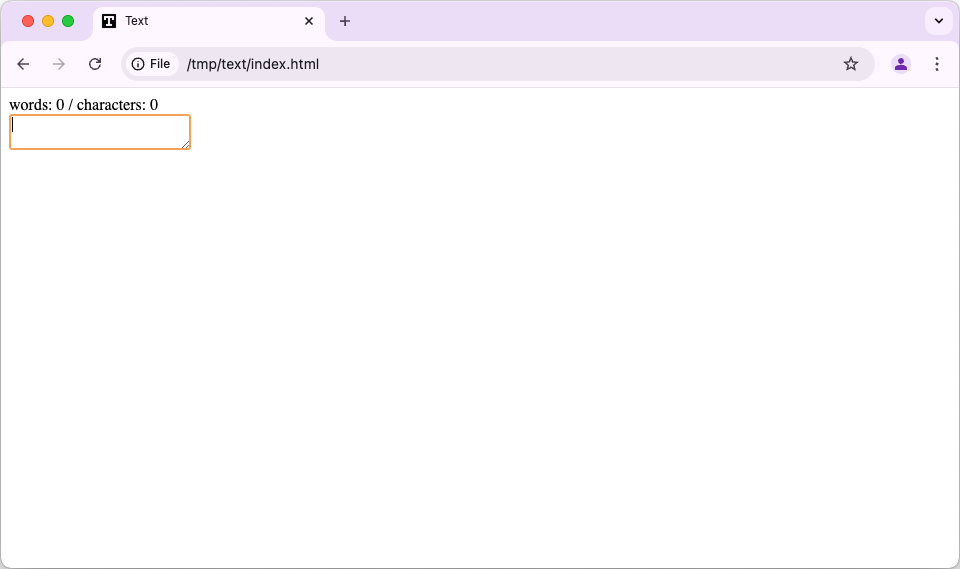Click the forward navigation arrow
Image resolution: width=960 pixels, height=569 pixels.
tap(59, 64)
